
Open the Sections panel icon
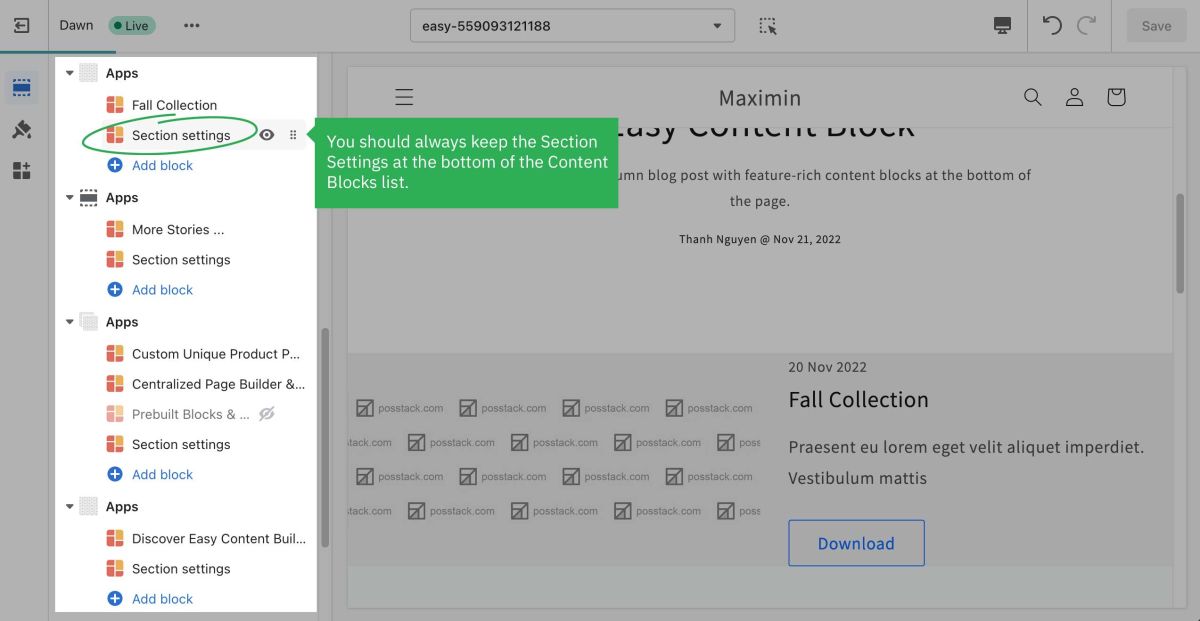22,89
